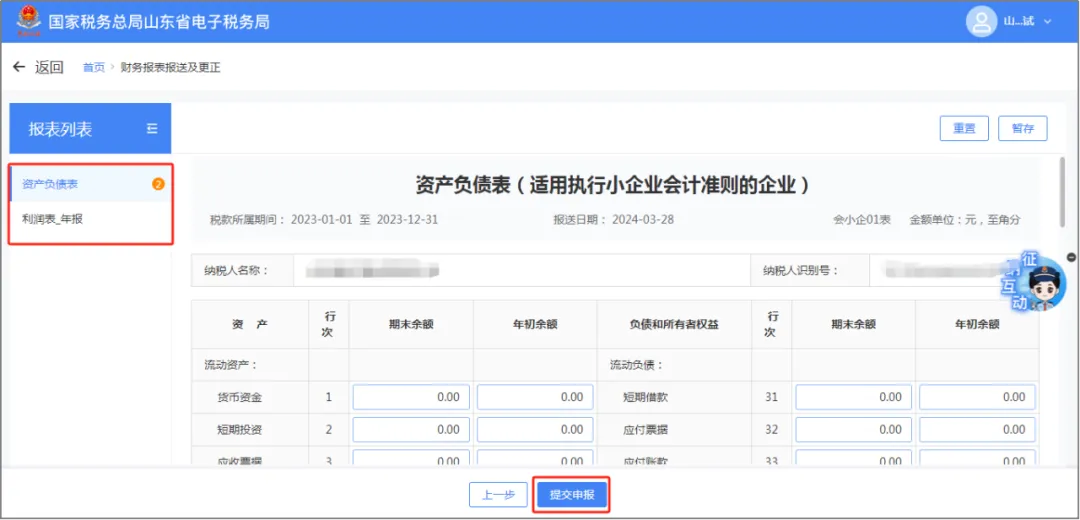Screen dimensions: 1080x520
Task: Click 应付票据 年初余额 input field
Action: pyautogui.click(x=977, y=430)
